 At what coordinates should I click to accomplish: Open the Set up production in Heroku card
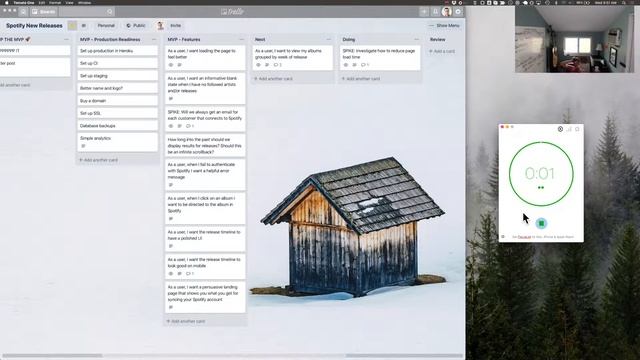[118, 51]
